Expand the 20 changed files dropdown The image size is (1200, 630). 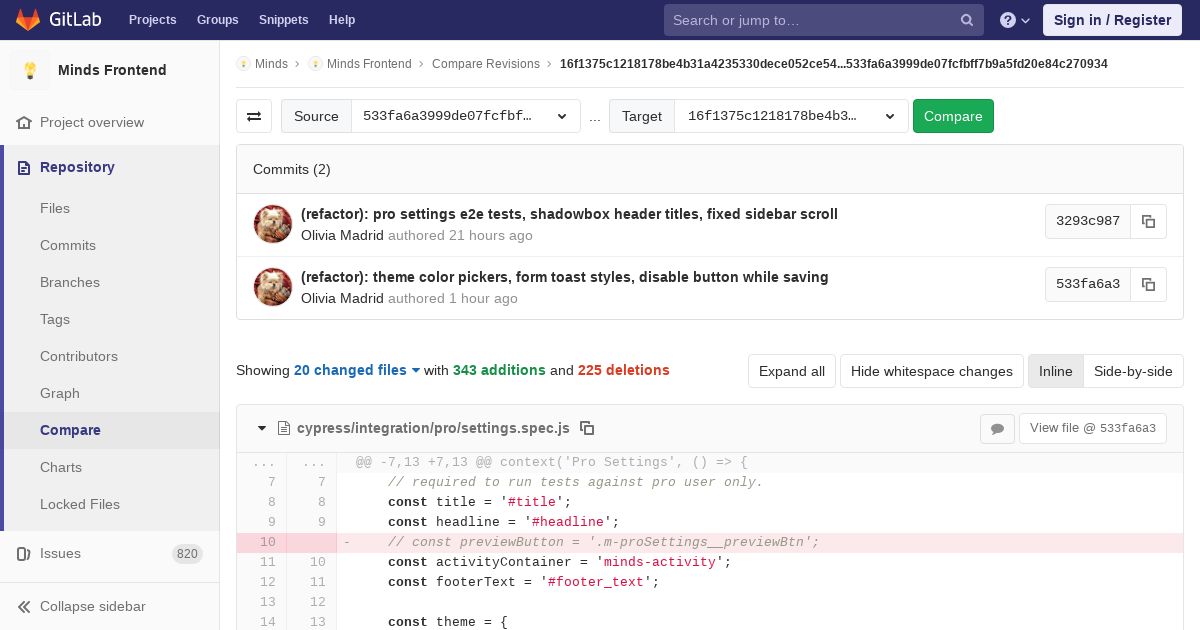point(357,370)
